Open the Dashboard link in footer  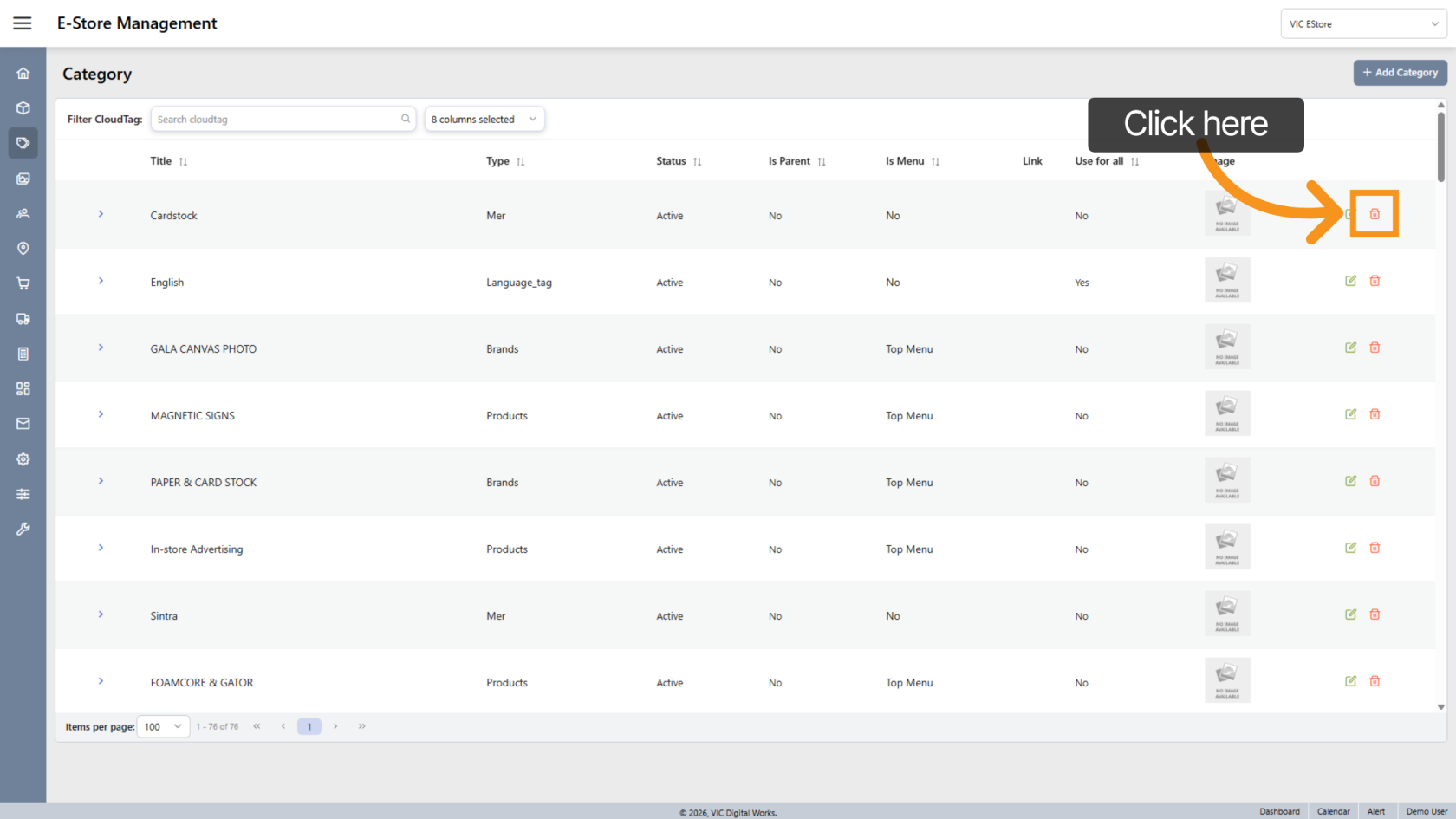(1279, 811)
